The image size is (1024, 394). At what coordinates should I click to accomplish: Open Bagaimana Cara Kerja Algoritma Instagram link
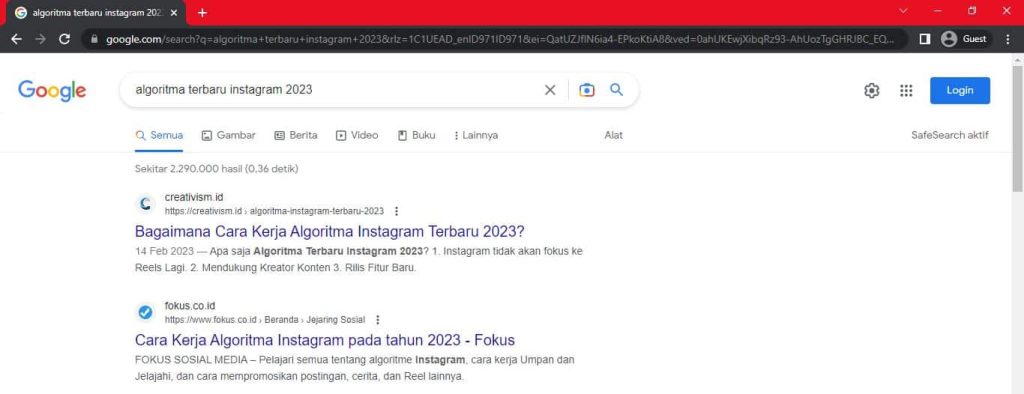(330, 231)
